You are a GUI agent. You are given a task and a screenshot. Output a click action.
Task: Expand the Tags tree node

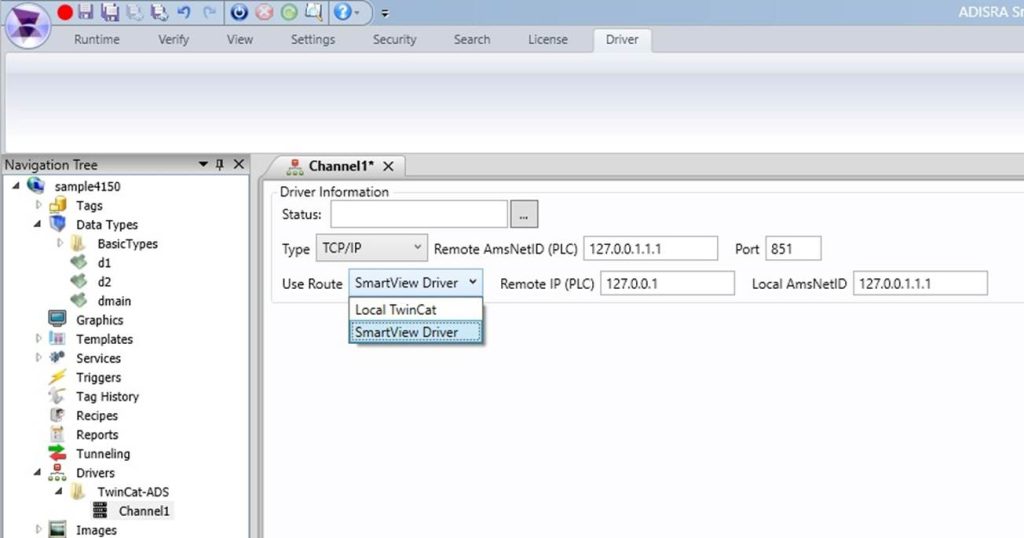pyautogui.click(x=39, y=206)
